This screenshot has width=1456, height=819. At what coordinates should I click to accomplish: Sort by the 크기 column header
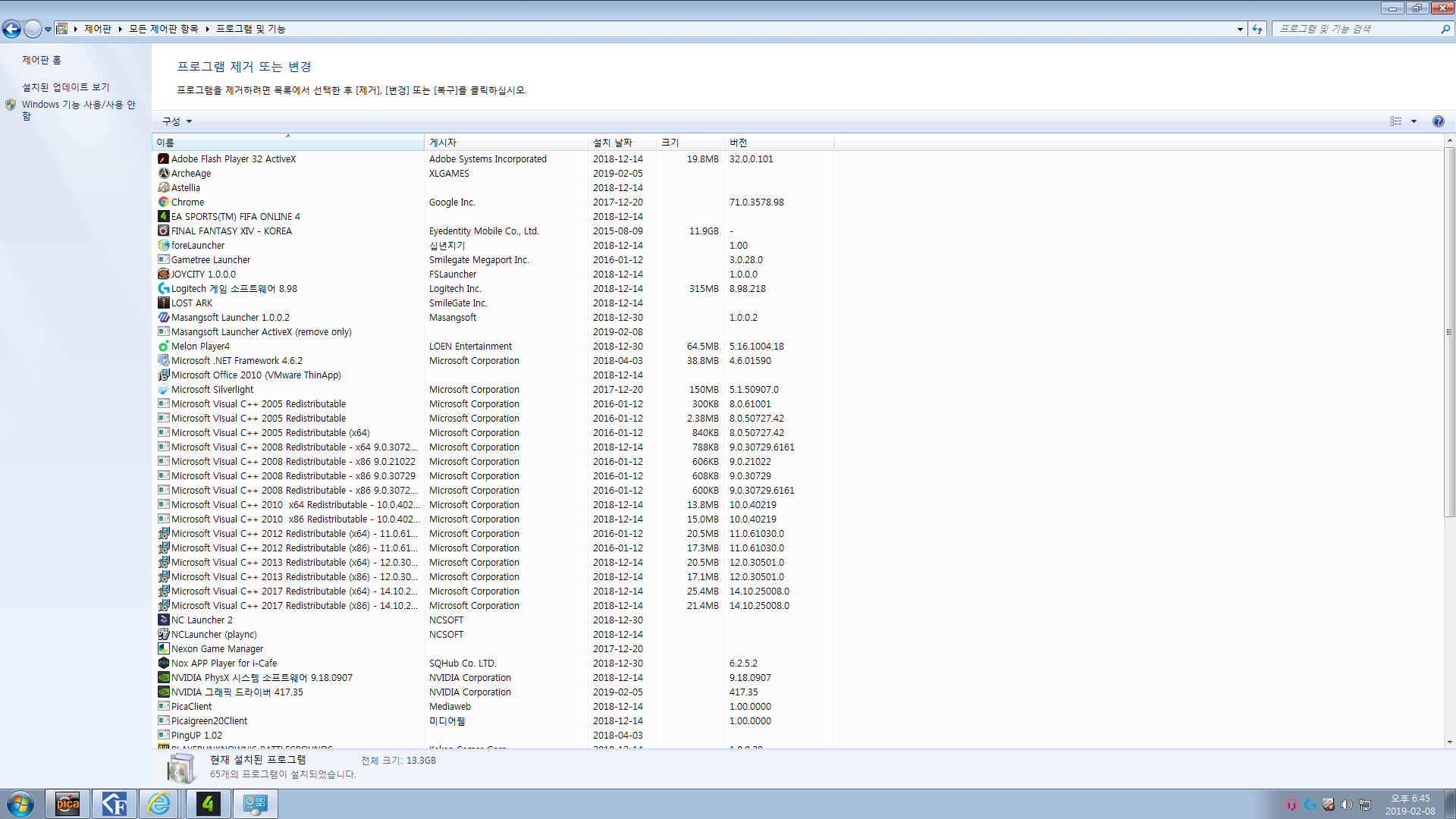coord(690,143)
